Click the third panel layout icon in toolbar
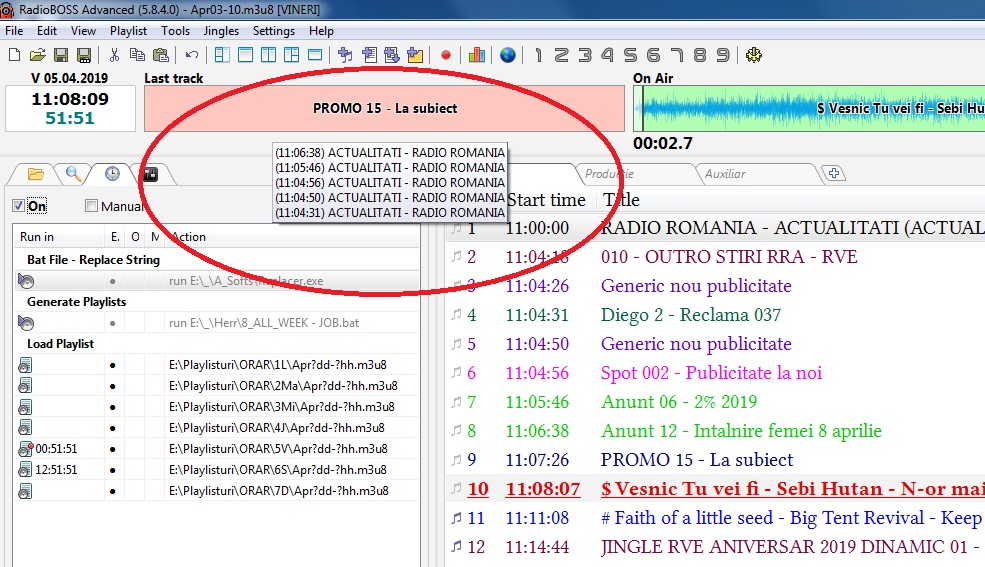This screenshot has height=567, width=985. [268, 55]
